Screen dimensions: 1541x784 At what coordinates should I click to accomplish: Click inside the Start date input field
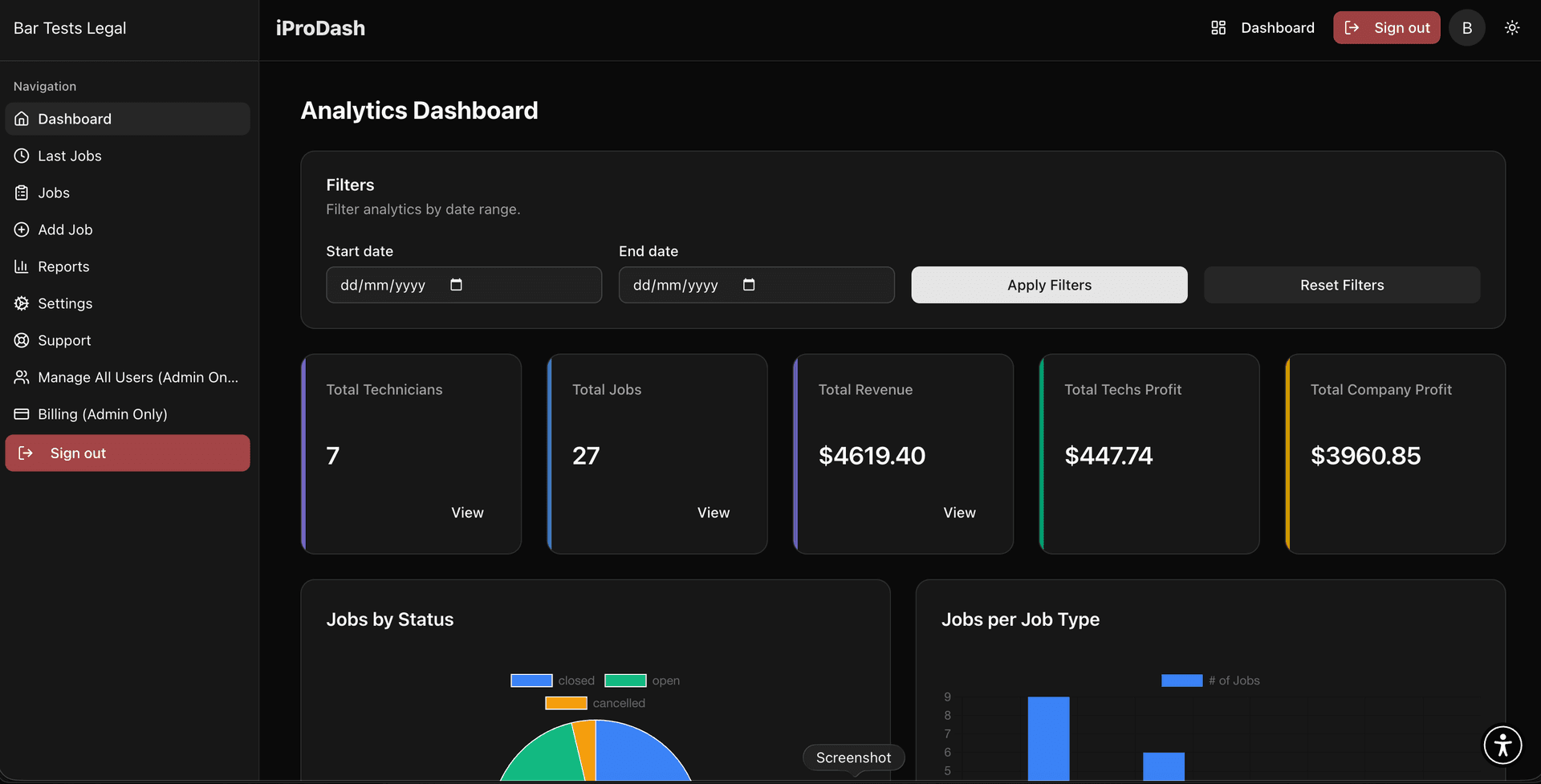385,285
